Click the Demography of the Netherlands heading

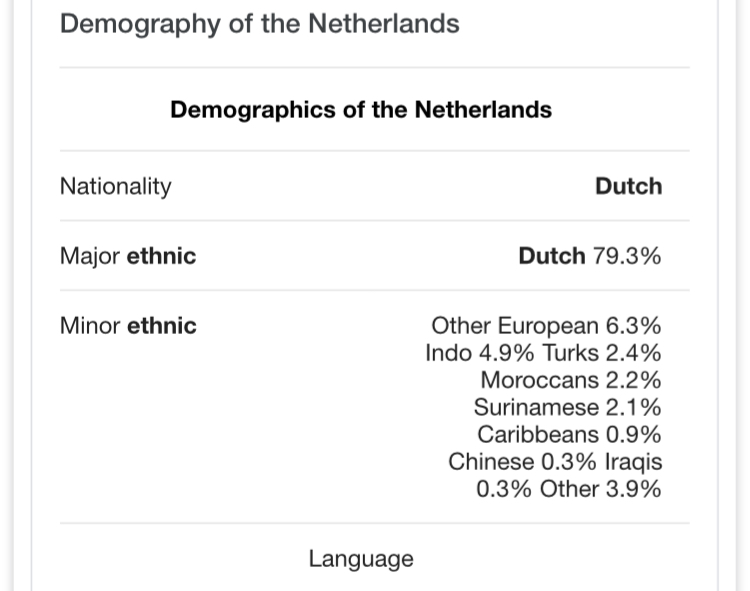(260, 24)
